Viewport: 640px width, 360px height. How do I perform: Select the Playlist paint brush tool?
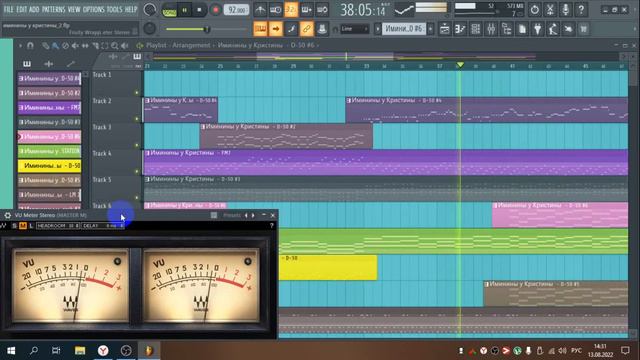55,46
